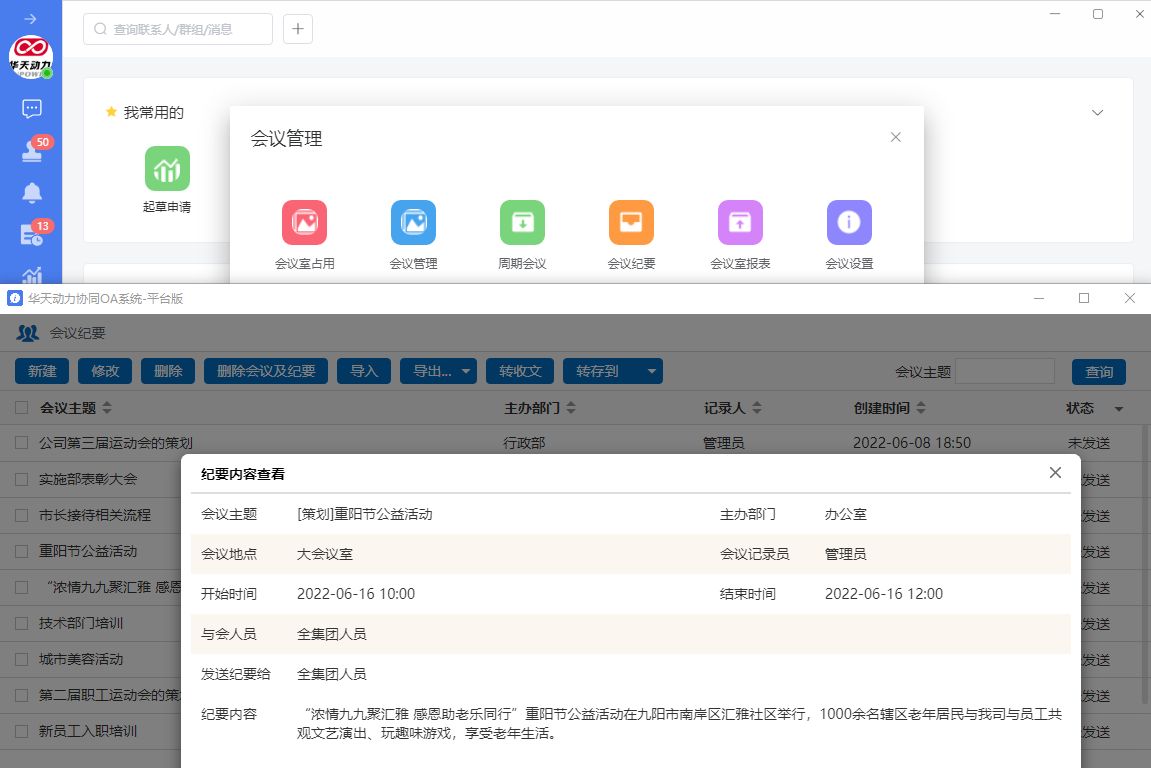Open the 会议纪要 orange icon
Screen dimensions: 1151x768
pos(631,223)
